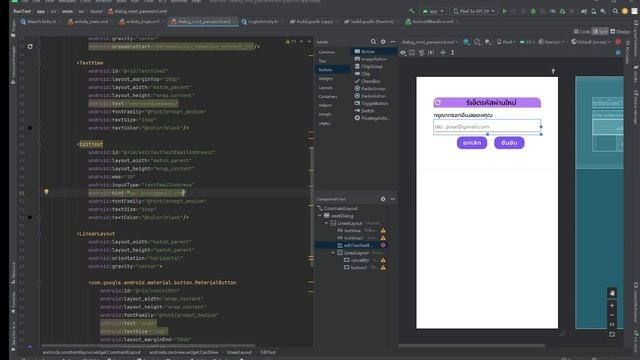Switch to Code view mode
The height and width of the screenshot is (360, 640).
[582, 31]
